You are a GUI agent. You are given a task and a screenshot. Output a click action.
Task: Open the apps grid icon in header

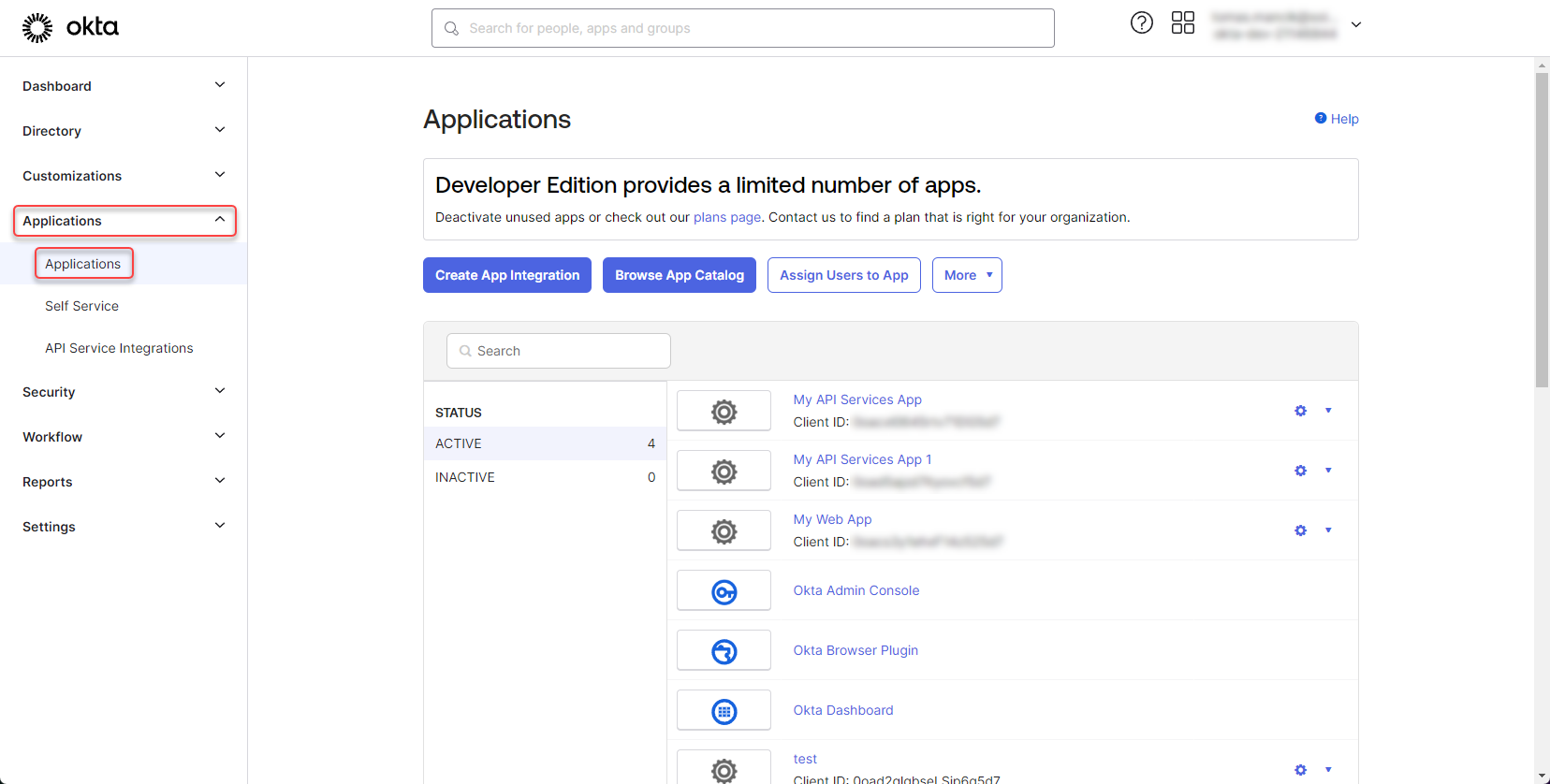1182,23
